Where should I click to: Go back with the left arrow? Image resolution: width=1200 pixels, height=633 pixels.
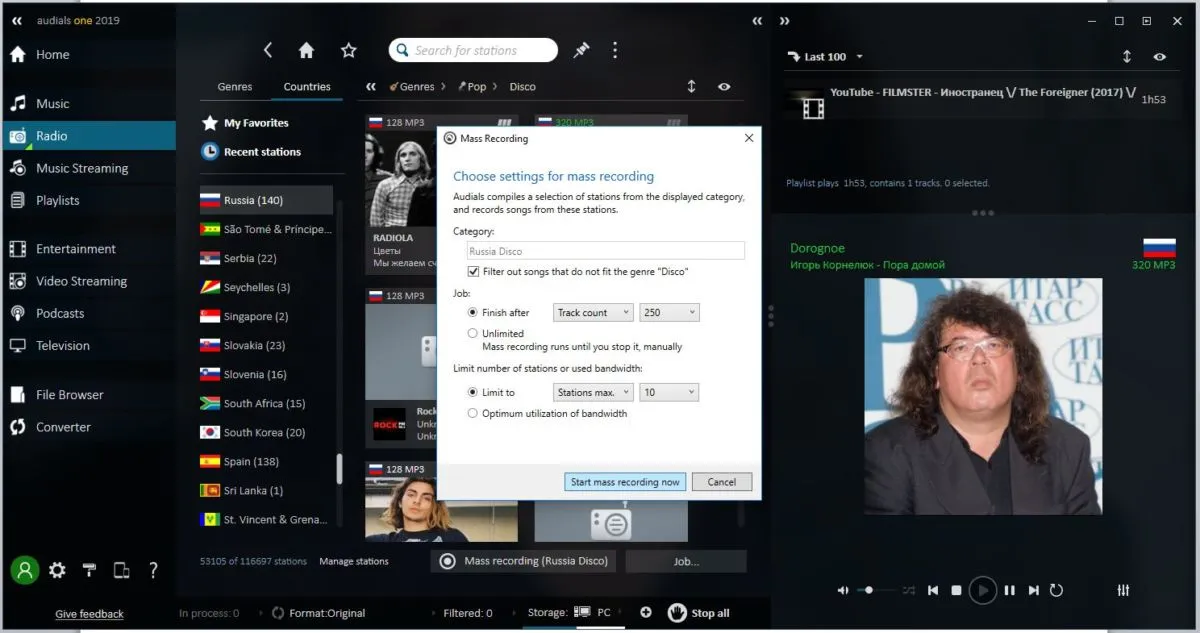(x=267, y=50)
